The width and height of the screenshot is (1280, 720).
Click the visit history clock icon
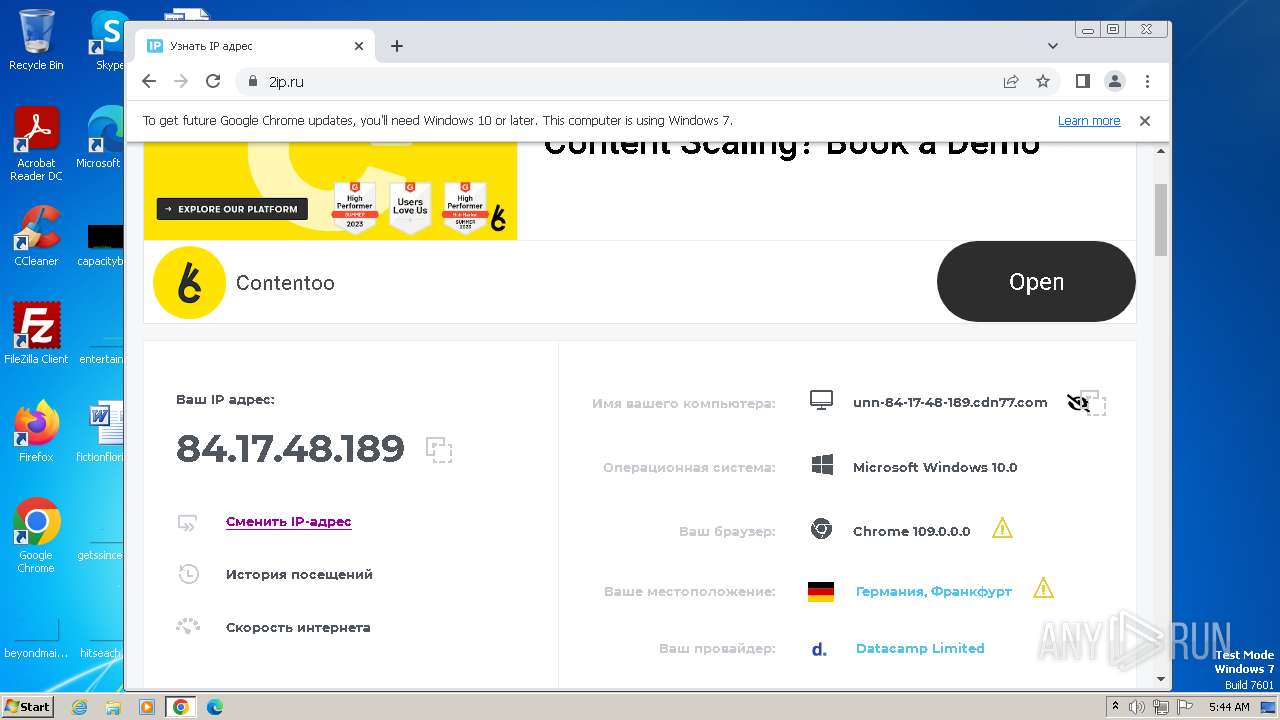coord(188,574)
